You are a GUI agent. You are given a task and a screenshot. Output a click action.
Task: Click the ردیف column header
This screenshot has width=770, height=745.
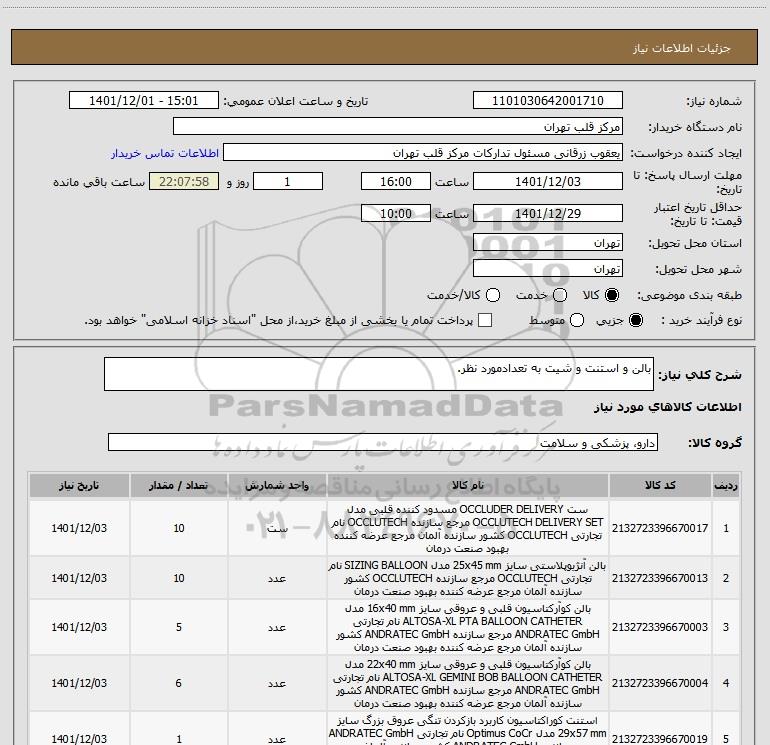tap(726, 486)
